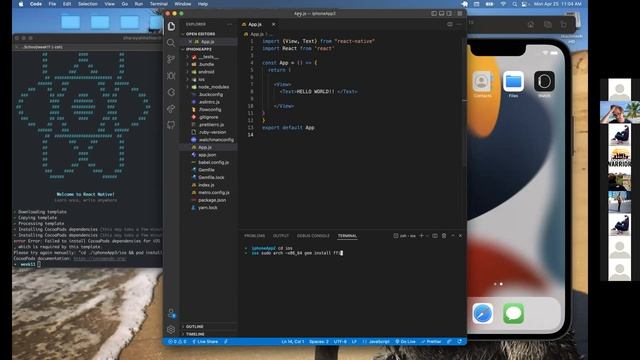Open the Go menu in menu bar
Screen dimensions: 640x360
[124, 4]
